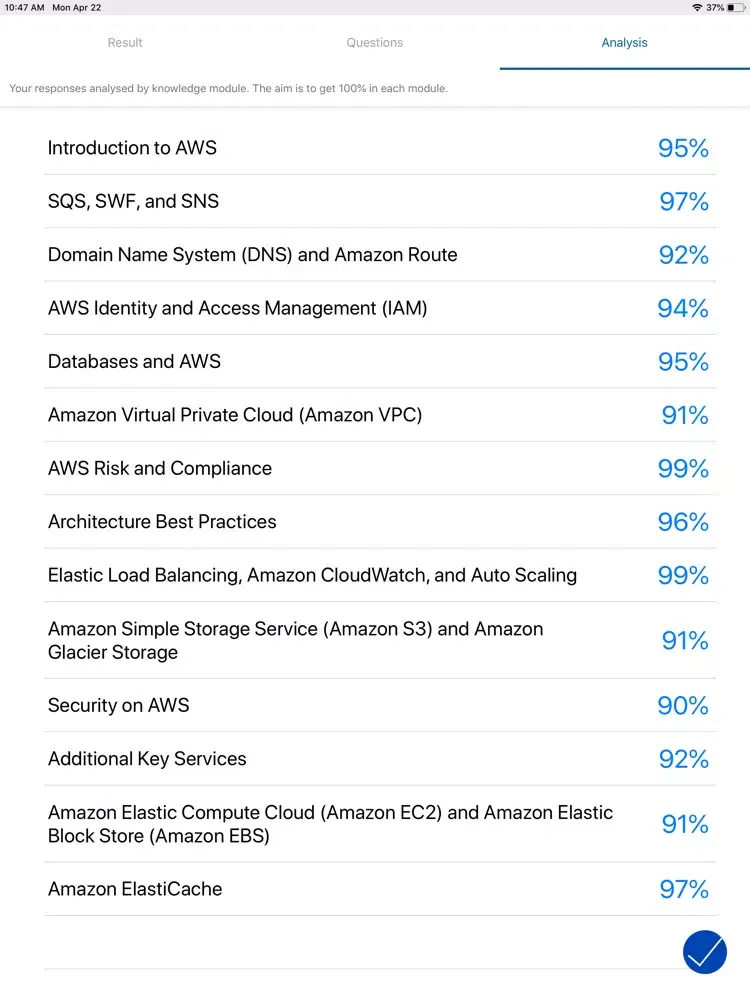Switch to the Result tab
Screen dimensions: 750x1000
[x=125, y=43]
